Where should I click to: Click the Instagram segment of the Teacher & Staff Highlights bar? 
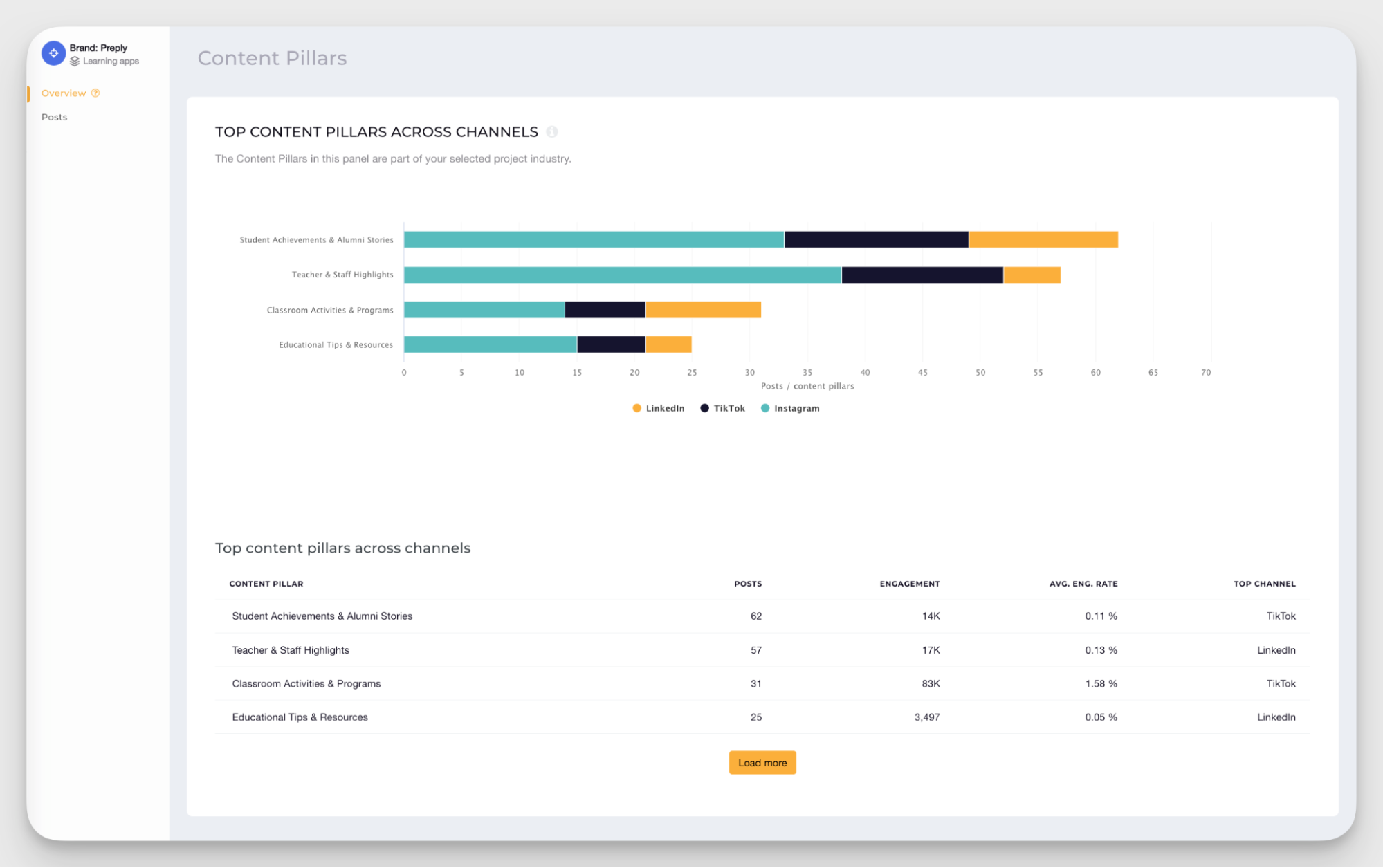click(x=621, y=274)
